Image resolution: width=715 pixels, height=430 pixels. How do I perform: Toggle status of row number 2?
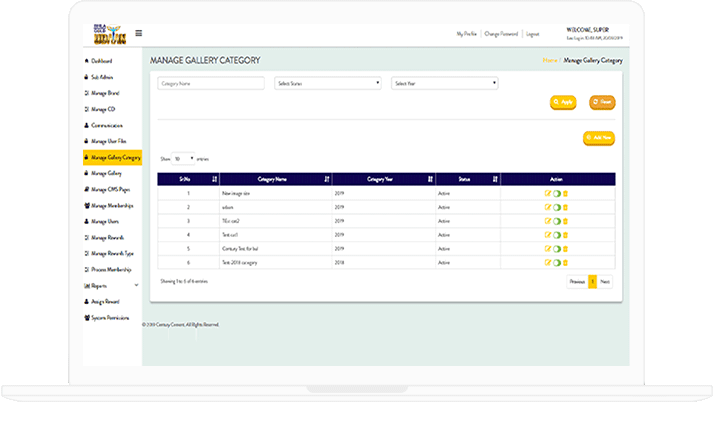557,207
